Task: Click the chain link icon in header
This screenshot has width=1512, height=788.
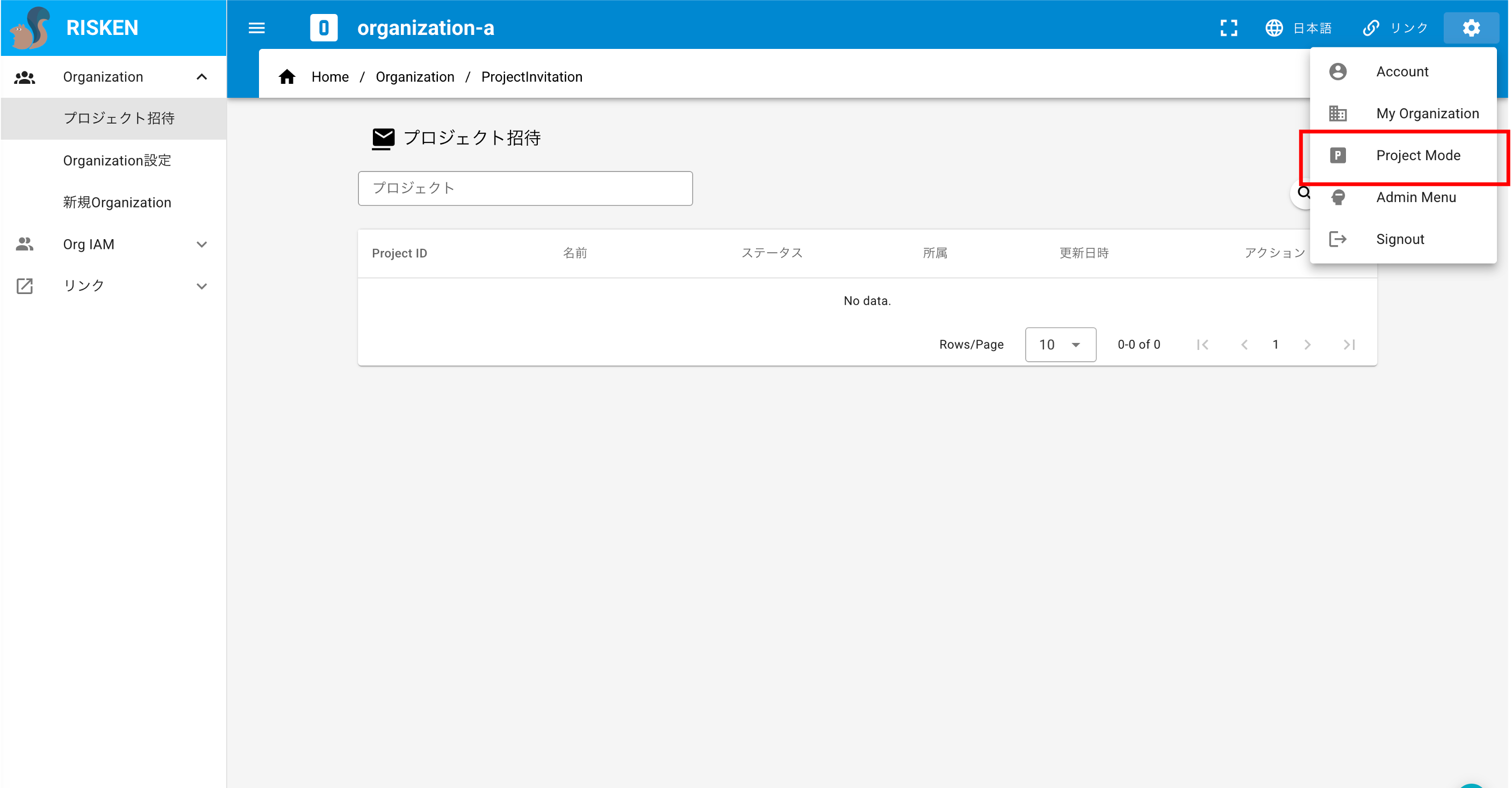Action: (x=1371, y=27)
